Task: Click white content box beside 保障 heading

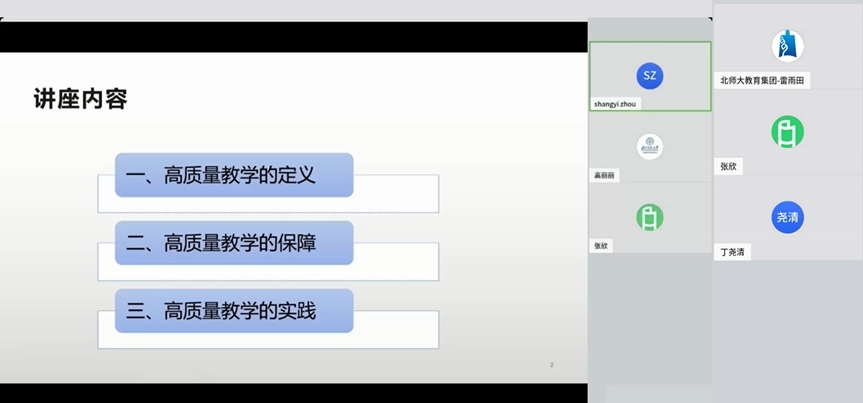Action: [396, 262]
